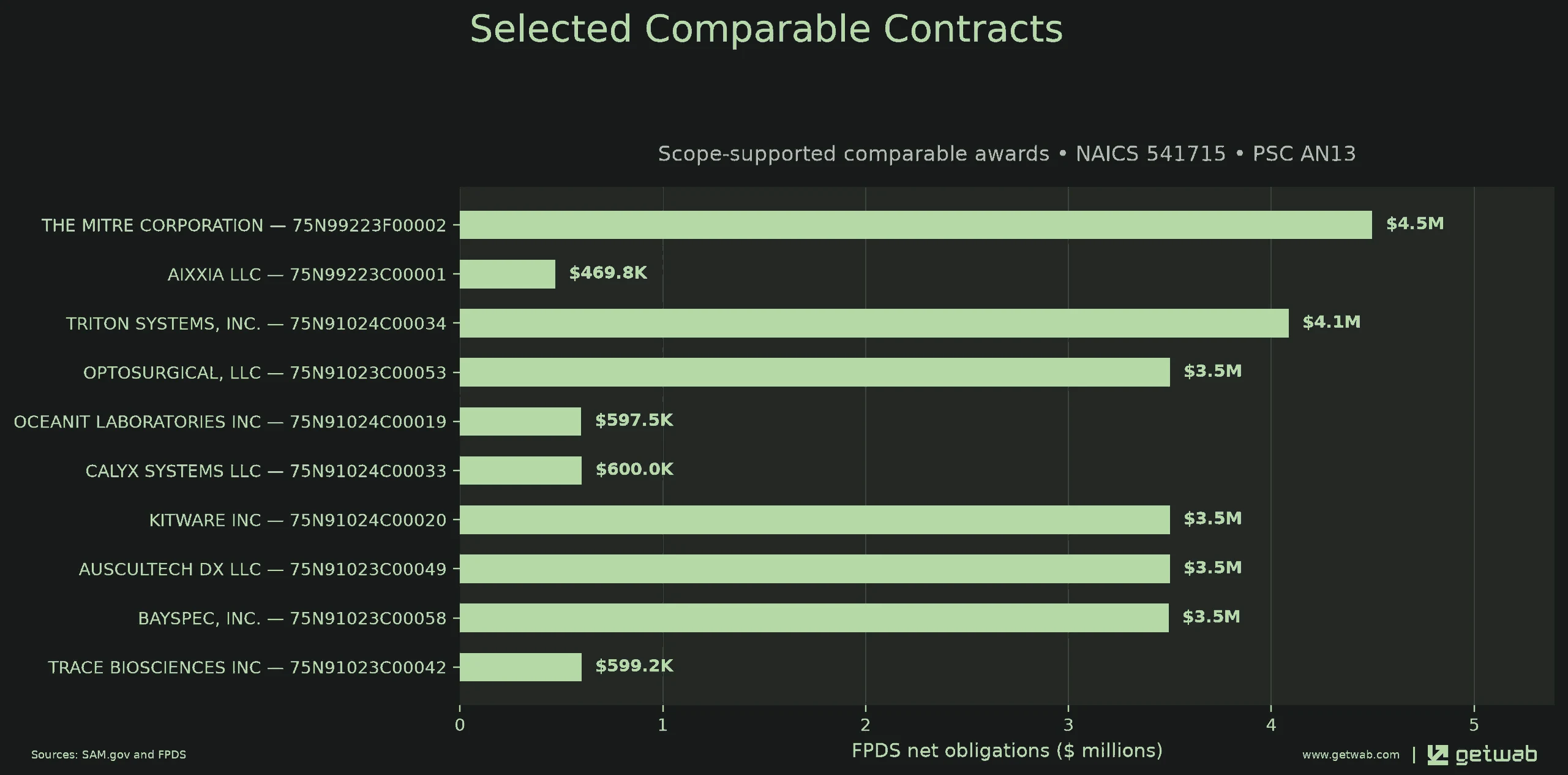The height and width of the screenshot is (775, 1568).
Task: Click the getwab logo icon
Action: coord(1438,755)
